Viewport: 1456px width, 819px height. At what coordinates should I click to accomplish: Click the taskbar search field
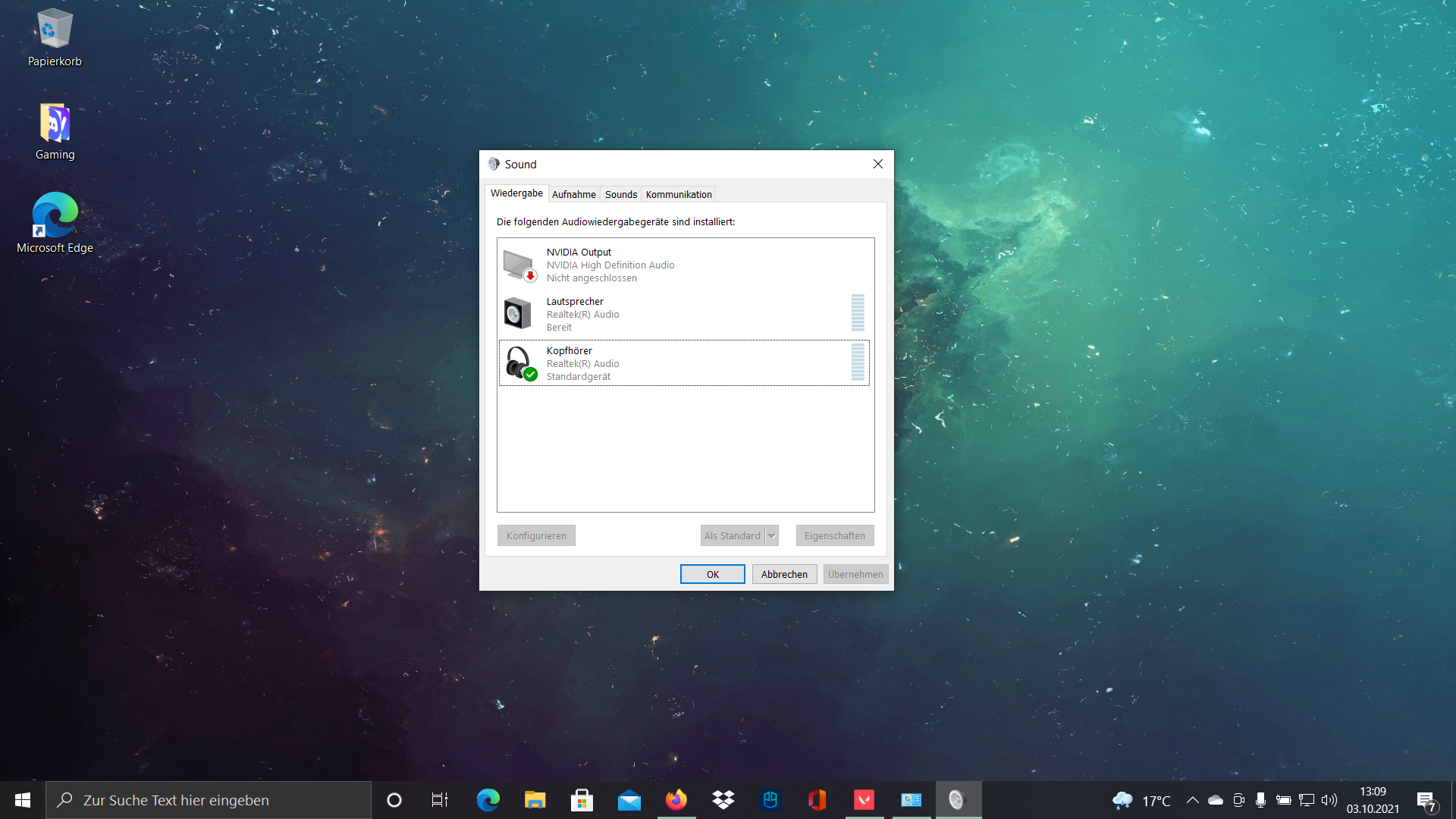click(x=209, y=800)
